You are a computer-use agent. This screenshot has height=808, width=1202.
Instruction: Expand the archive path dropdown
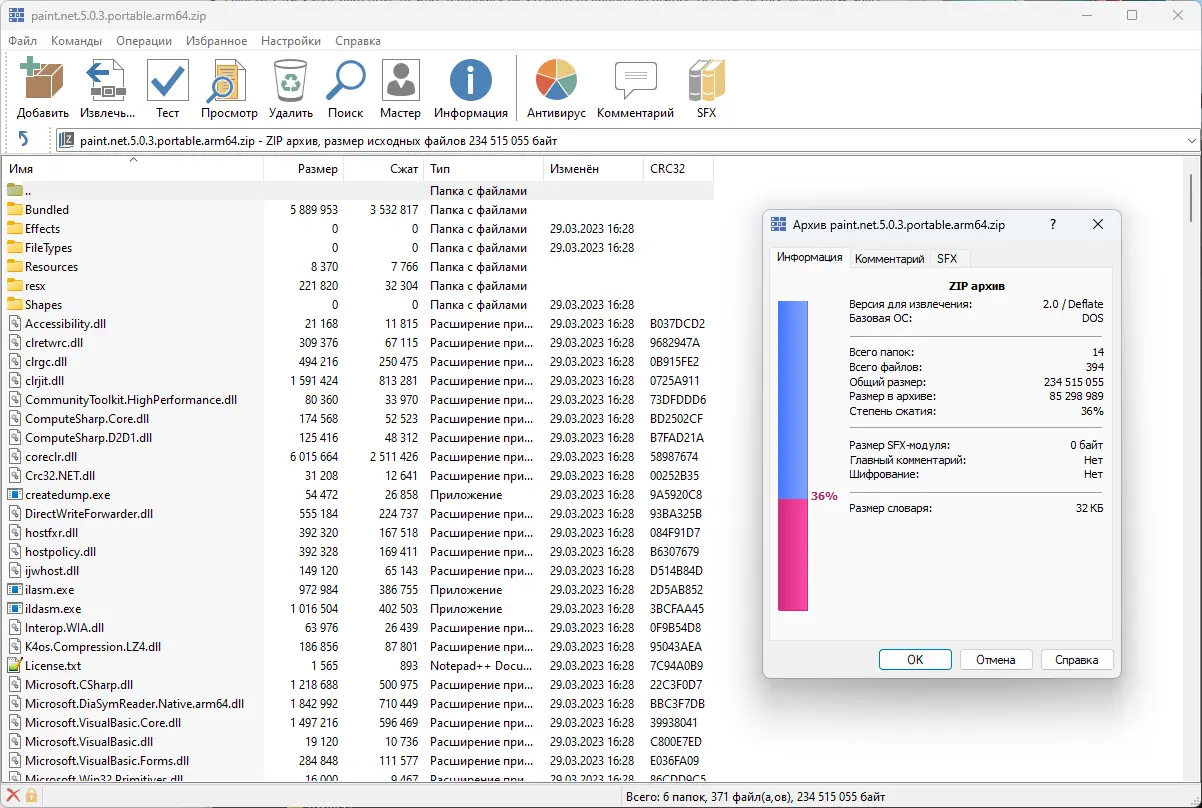tap(1190, 141)
